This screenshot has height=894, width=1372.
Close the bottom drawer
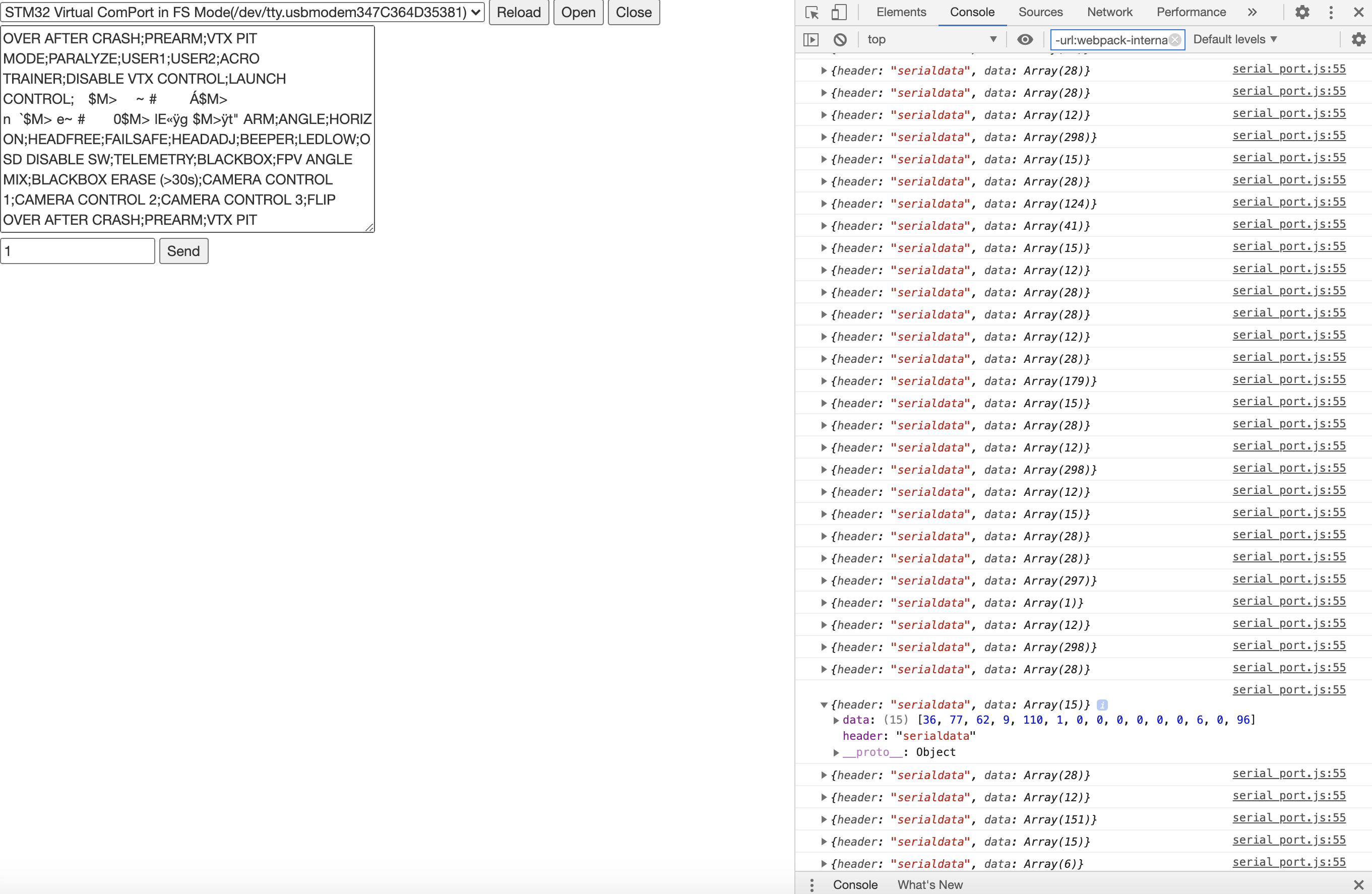[1358, 885]
